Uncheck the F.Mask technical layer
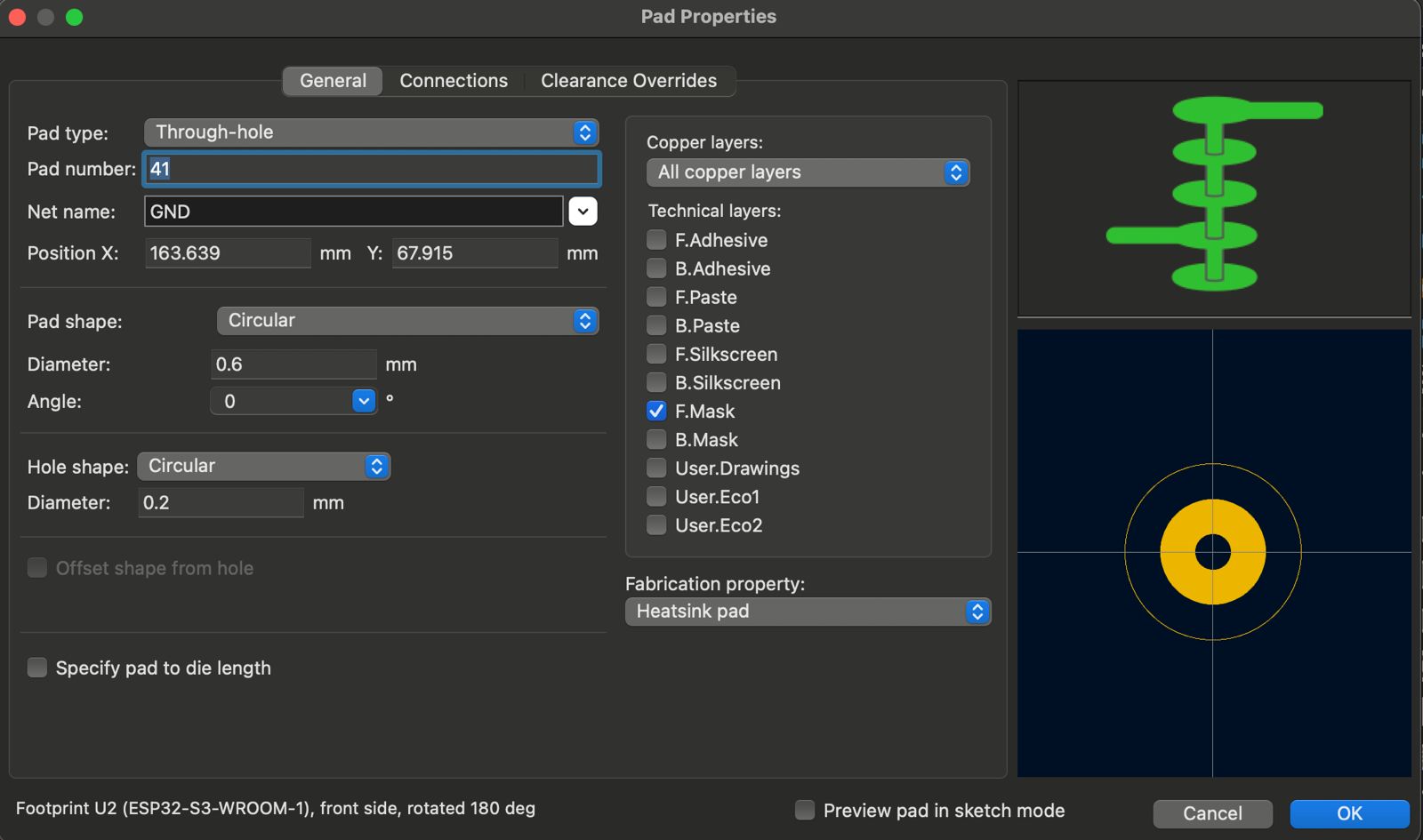This screenshot has height=840, width=1423. click(656, 411)
